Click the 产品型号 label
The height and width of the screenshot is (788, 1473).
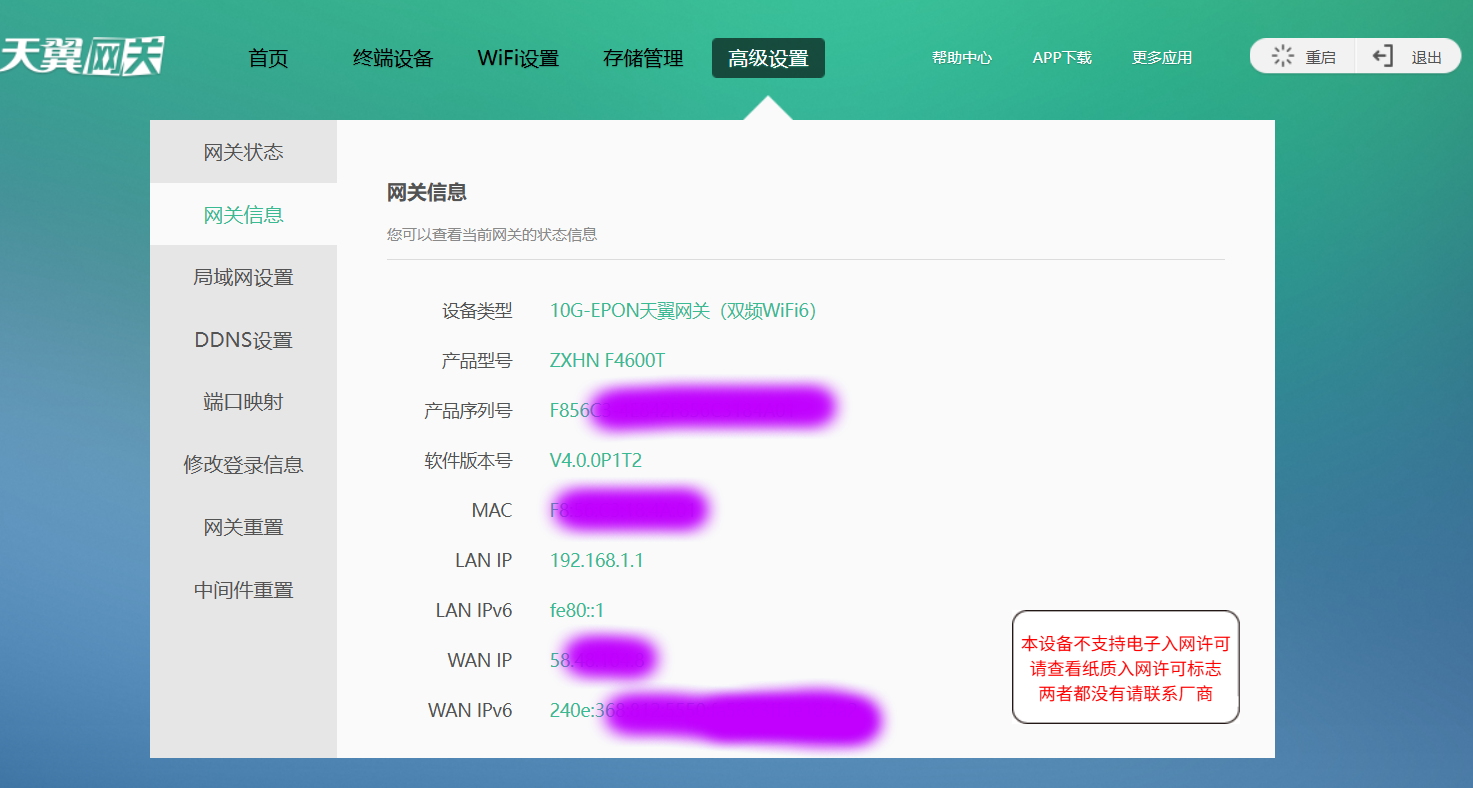click(x=477, y=361)
